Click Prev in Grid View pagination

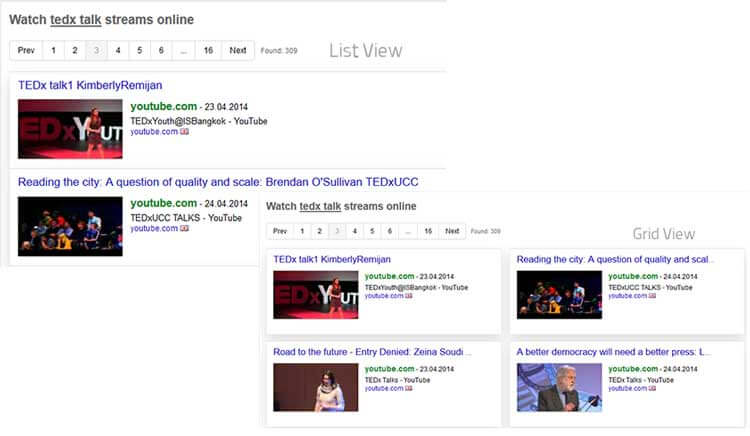click(280, 231)
